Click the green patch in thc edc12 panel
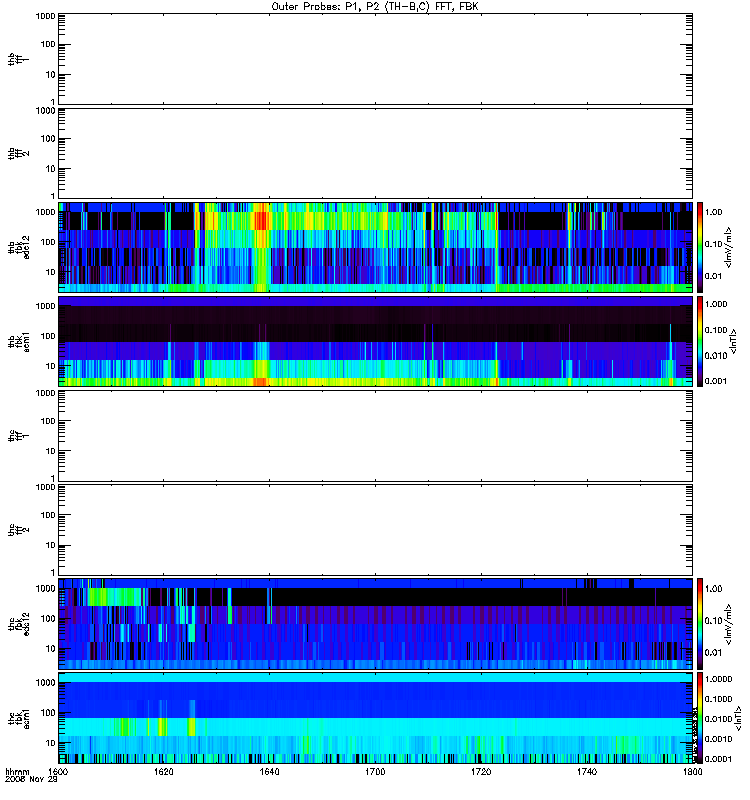 point(116,597)
